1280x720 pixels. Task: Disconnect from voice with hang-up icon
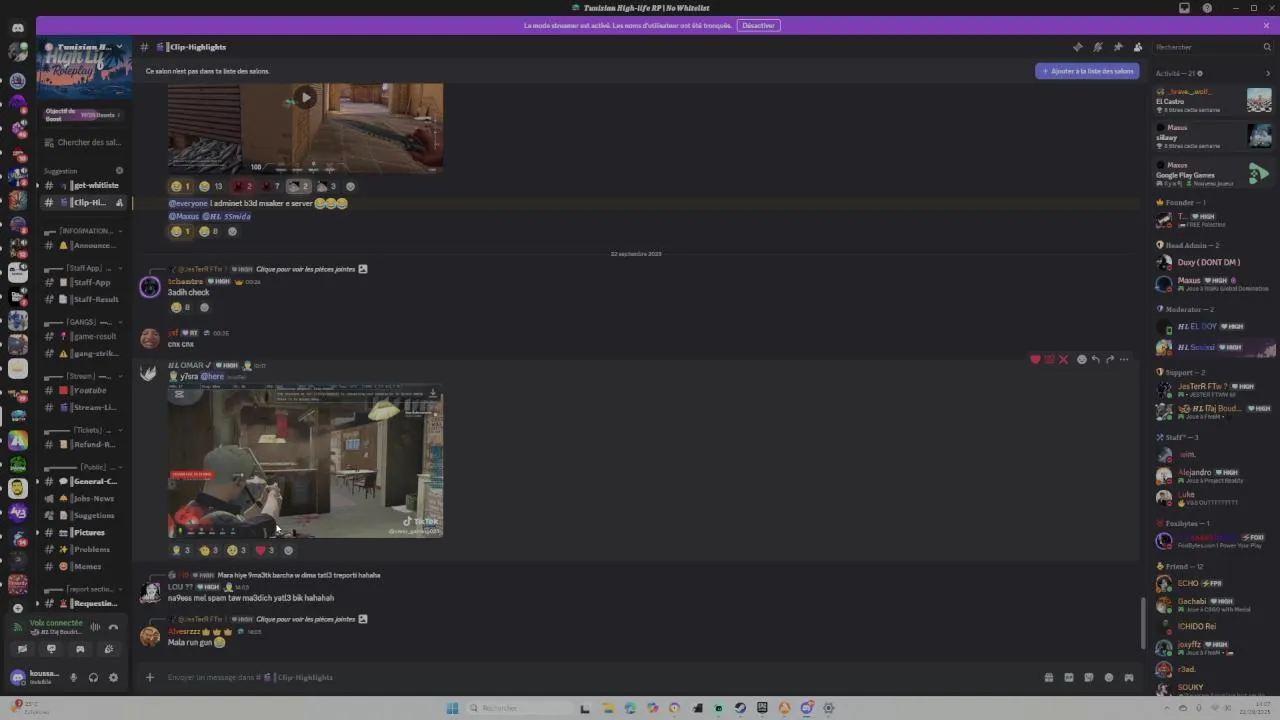pos(113,627)
